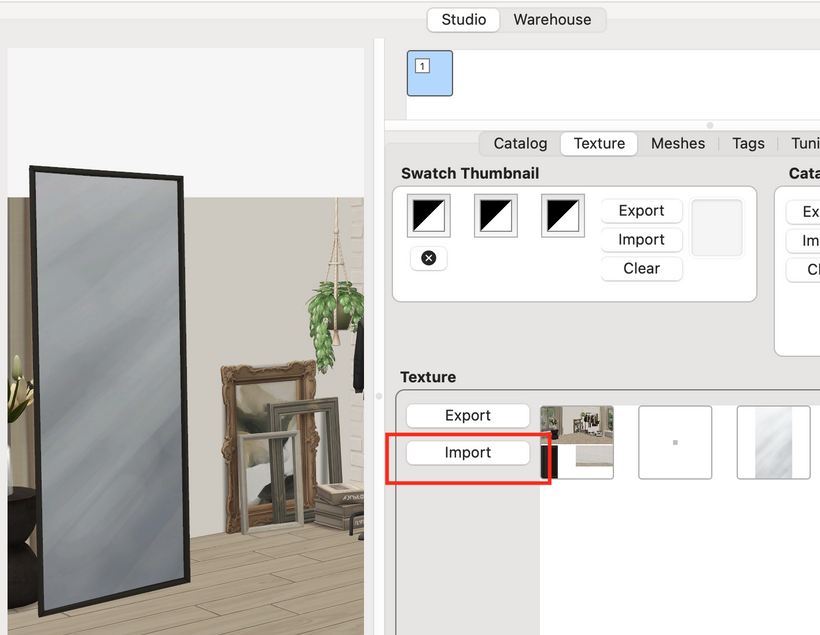Image resolution: width=820 pixels, height=635 pixels.
Task: Remove swatch color with the X button
Action: pos(429,258)
